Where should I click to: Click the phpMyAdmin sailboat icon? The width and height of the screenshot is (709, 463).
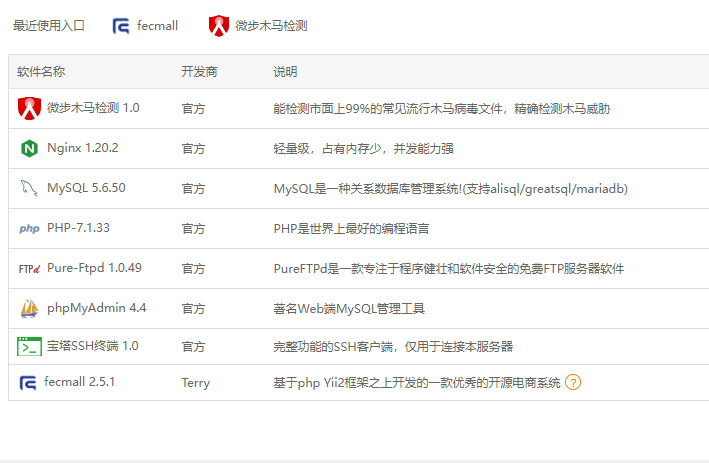(x=29, y=308)
